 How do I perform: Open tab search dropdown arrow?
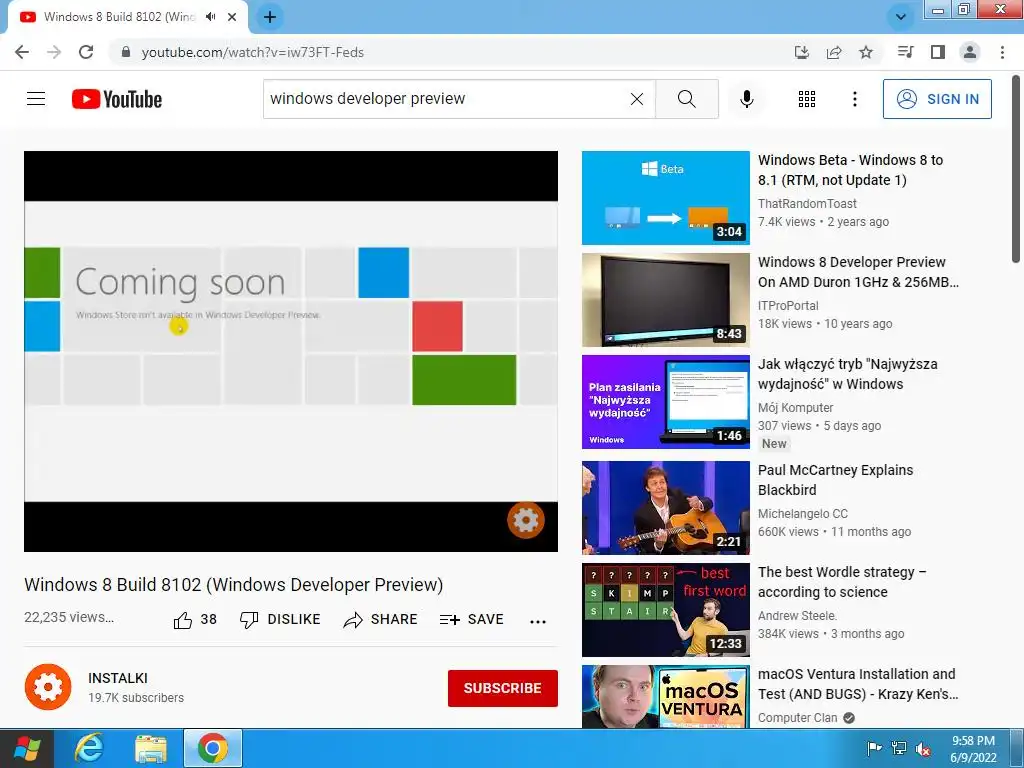[901, 17]
